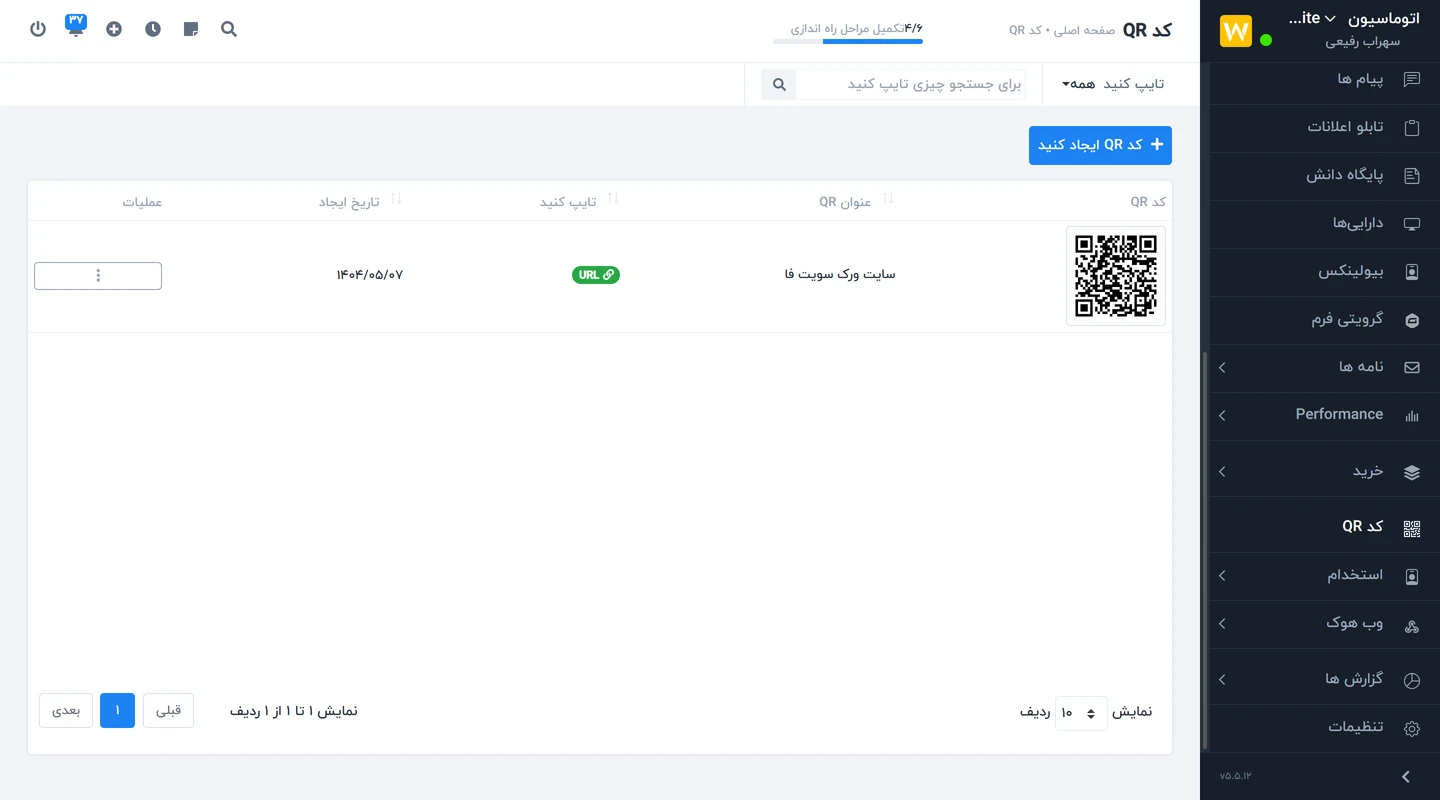Expand the خرید submenu chevron
Image resolution: width=1440 pixels, height=800 pixels.
tap(1222, 472)
